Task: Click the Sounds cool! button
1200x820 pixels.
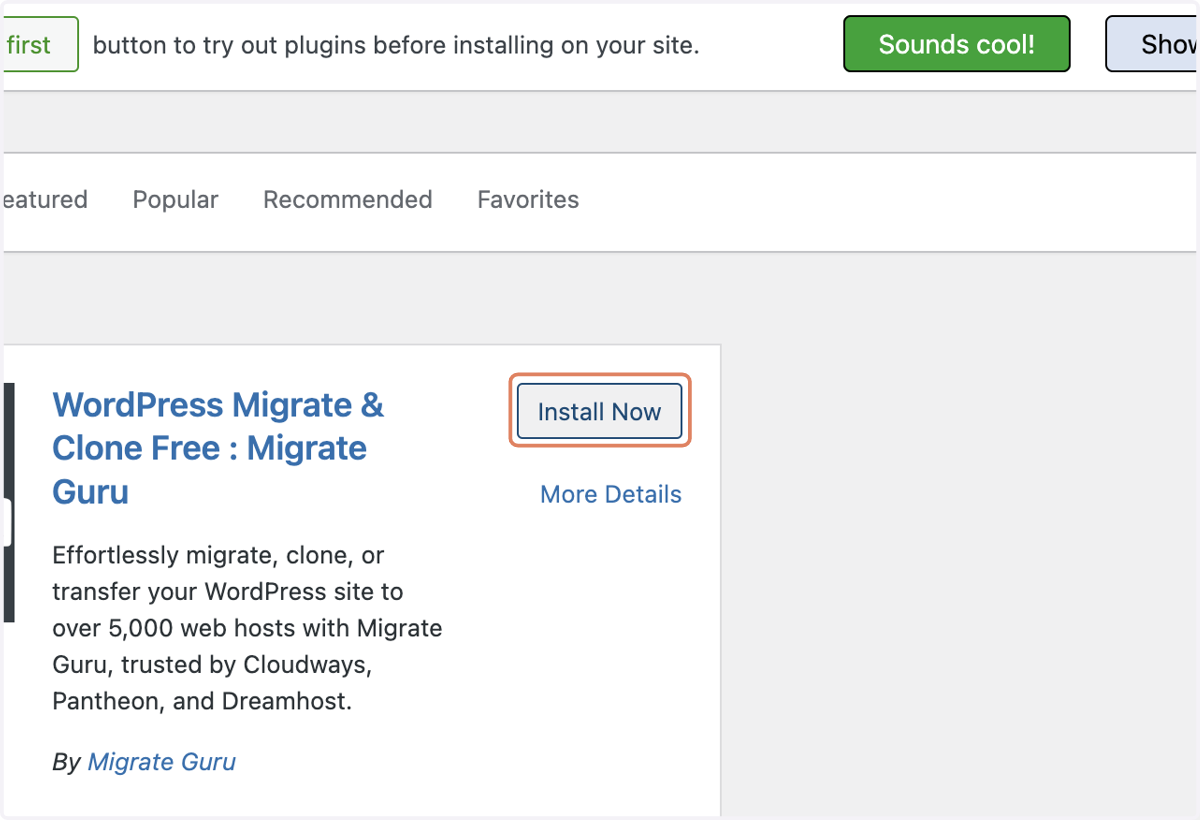Action: 957,44
